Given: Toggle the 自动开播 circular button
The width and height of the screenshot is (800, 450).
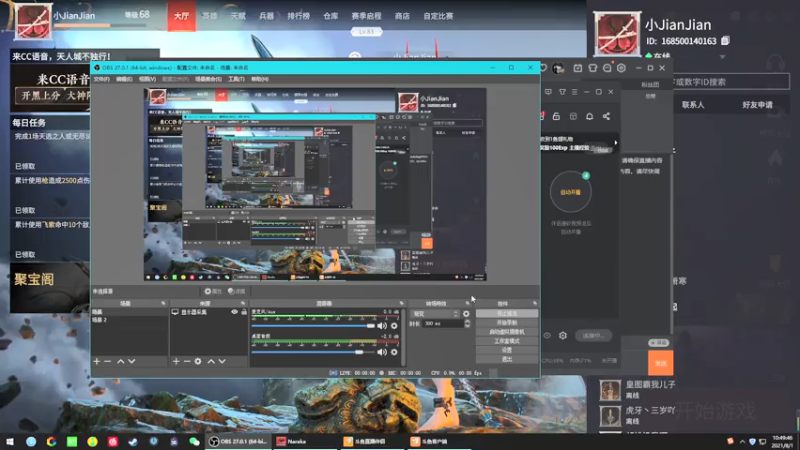Looking at the screenshot, I should click(x=570, y=192).
